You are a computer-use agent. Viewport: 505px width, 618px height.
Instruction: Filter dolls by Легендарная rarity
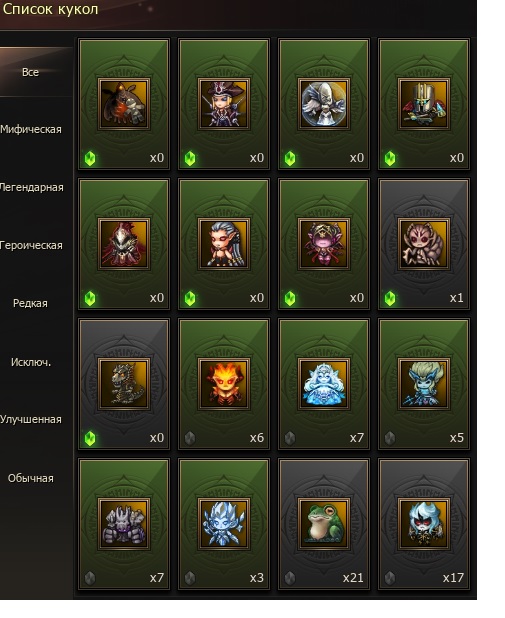coord(31,187)
